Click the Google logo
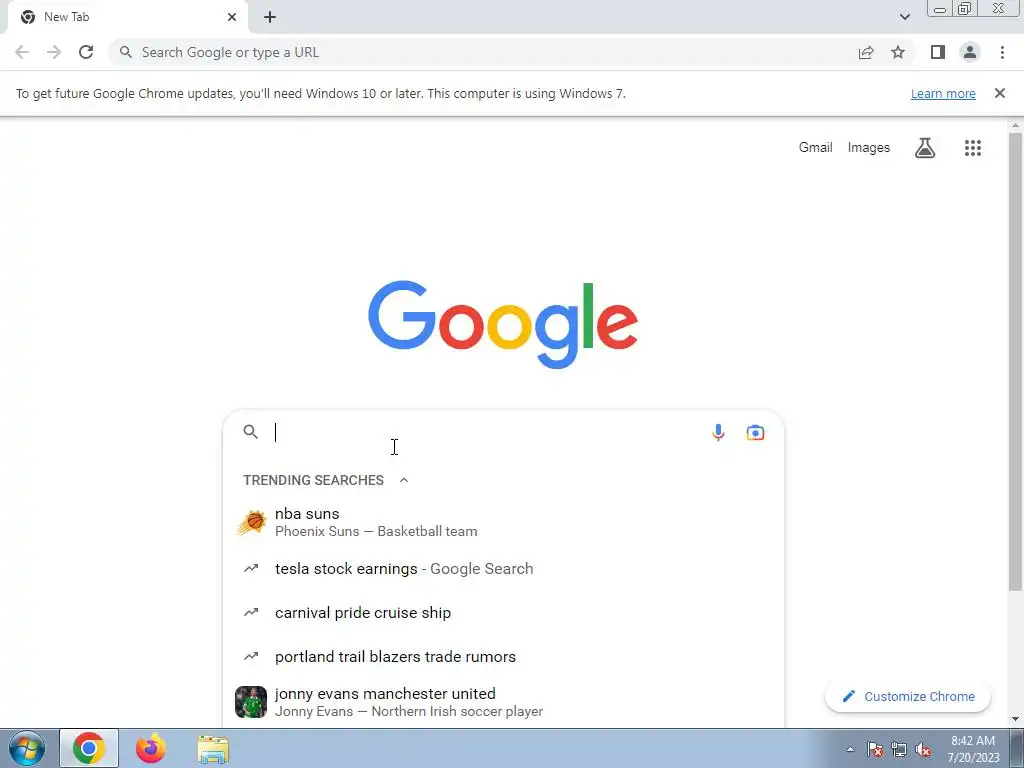The height and width of the screenshot is (768, 1024). (x=503, y=325)
